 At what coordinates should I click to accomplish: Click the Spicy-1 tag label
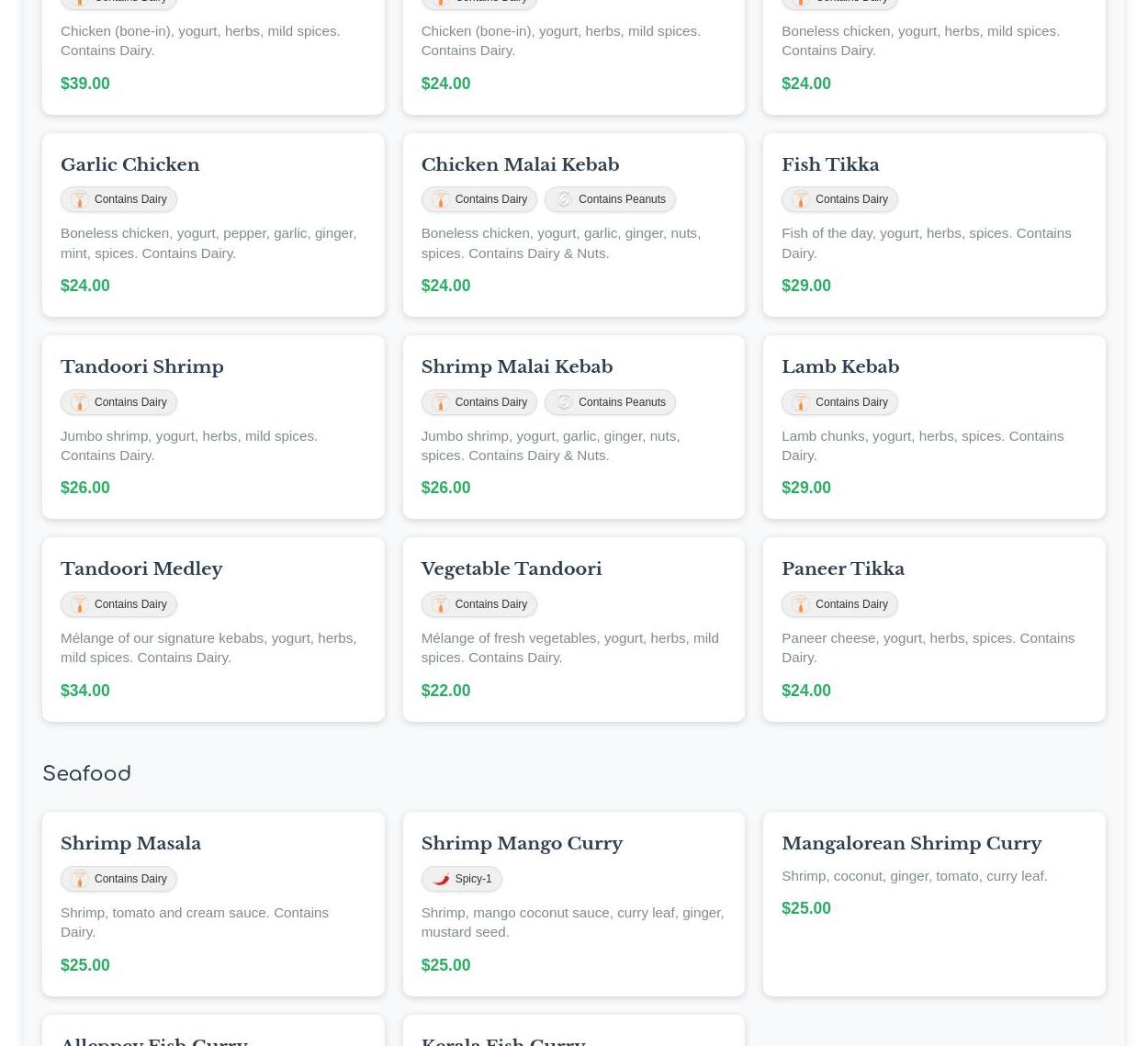tap(473, 879)
